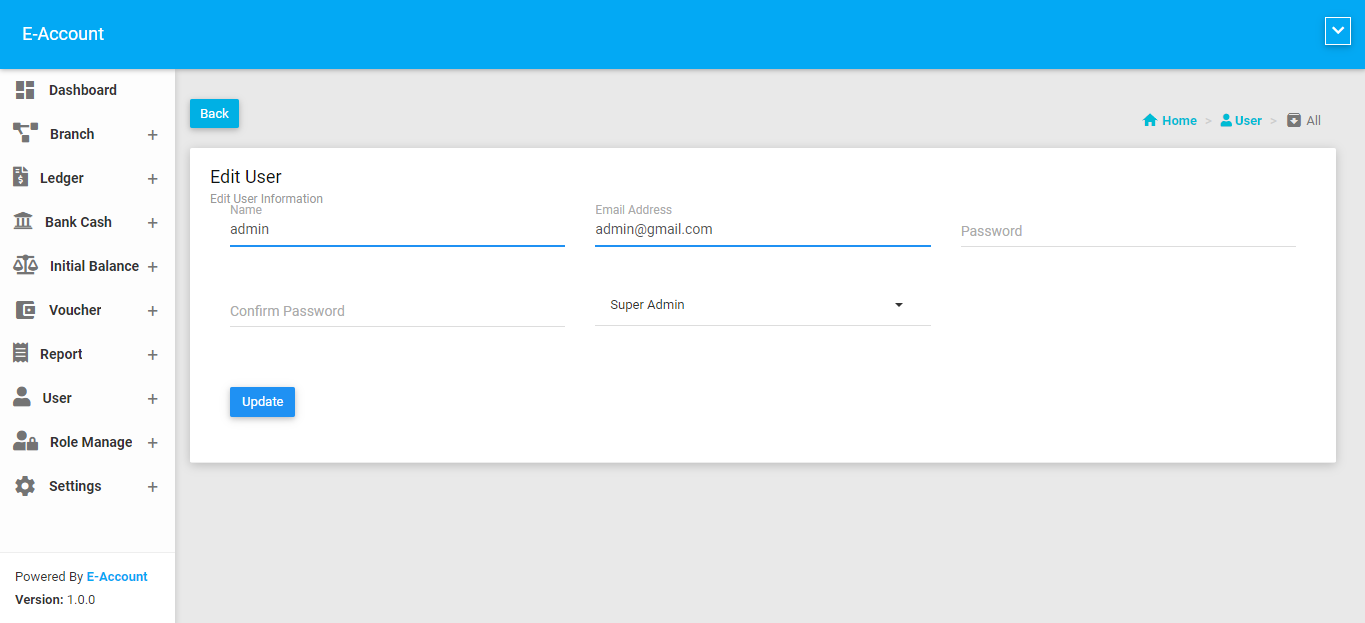Click the Voucher wallet icon
Screen dimensions: 1365x623
pyautogui.click(x=25, y=310)
